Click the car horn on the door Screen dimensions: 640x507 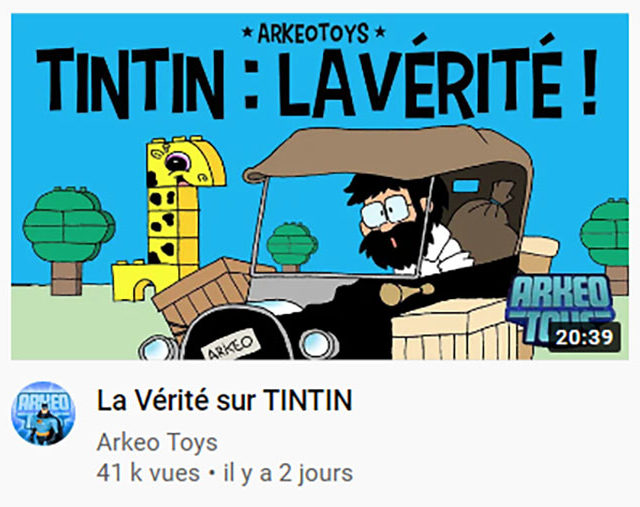click(x=407, y=292)
